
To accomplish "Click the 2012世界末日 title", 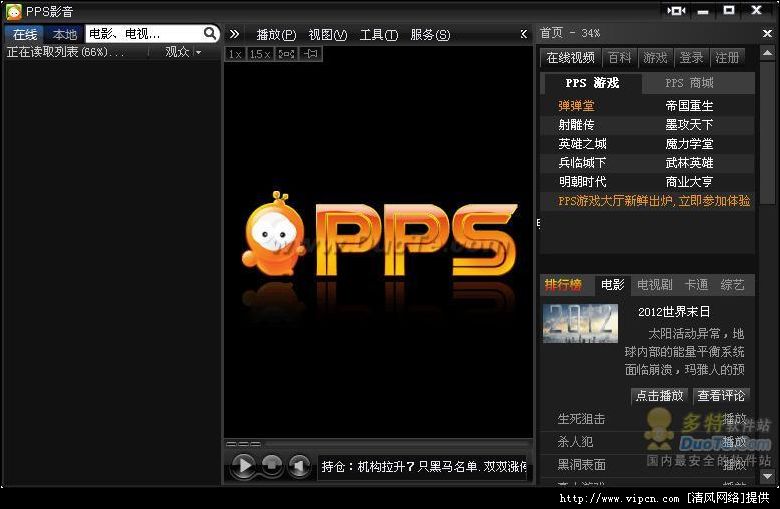I will [x=674, y=312].
